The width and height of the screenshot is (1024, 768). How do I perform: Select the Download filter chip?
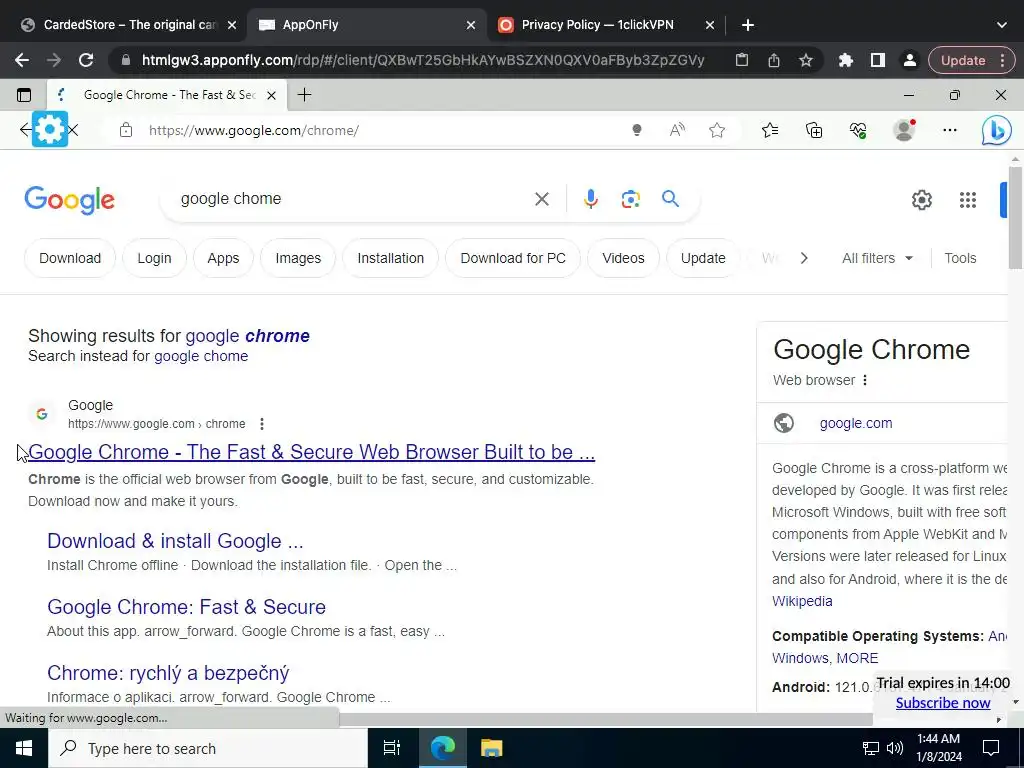pos(70,258)
